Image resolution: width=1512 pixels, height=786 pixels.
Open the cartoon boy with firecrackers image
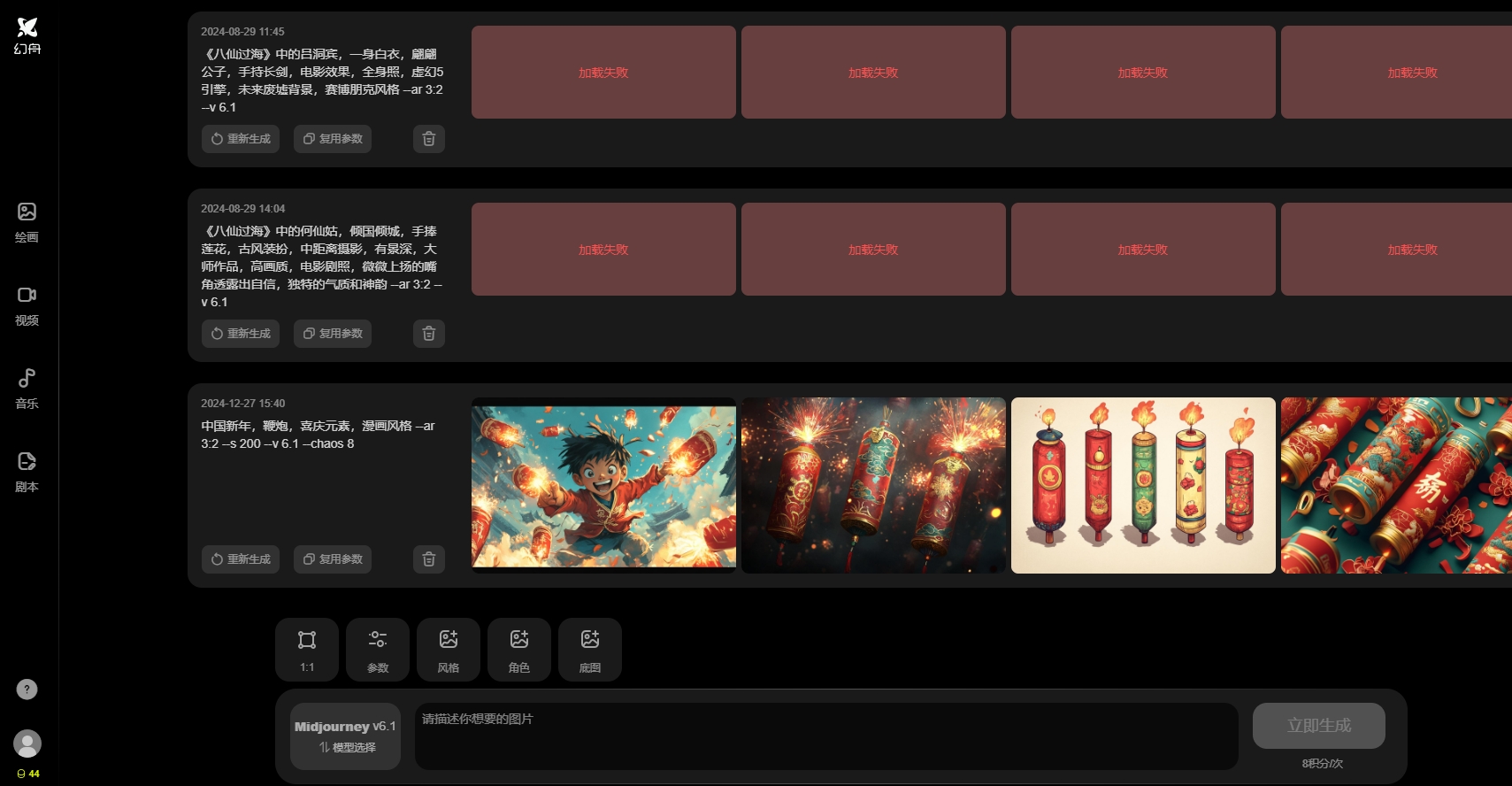click(x=603, y=485)
